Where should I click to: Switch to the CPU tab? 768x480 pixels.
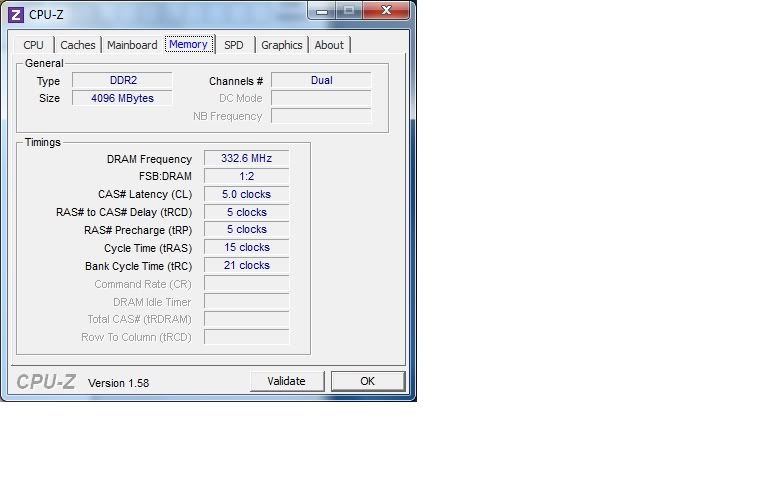coord(33,45)
